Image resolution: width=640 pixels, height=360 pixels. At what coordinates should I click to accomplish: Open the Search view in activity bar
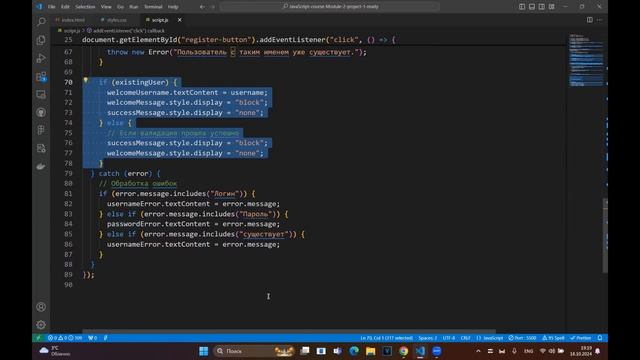pyautogui.click(x=41, y=22)
